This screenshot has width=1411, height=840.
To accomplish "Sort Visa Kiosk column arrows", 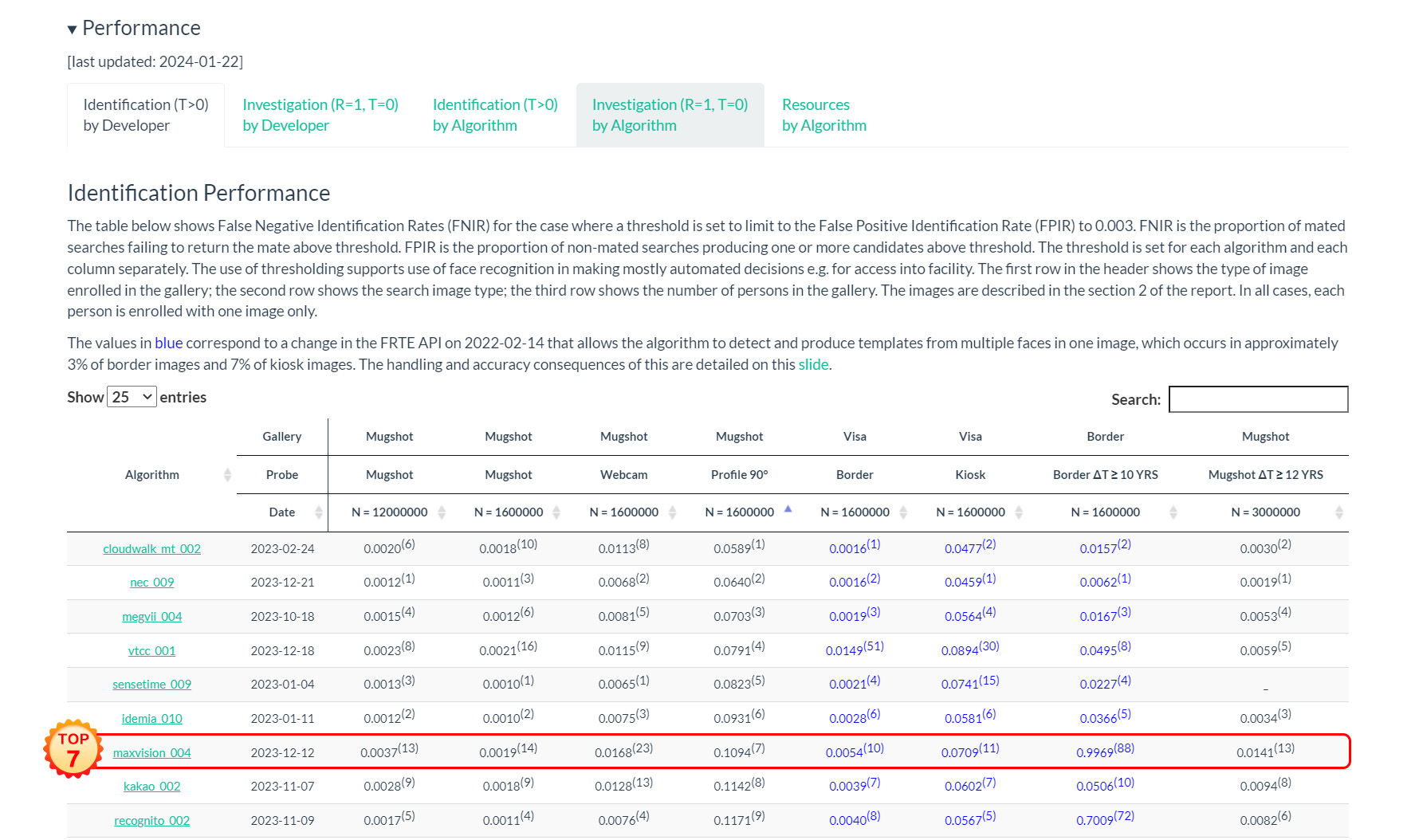I will pos(1019,512).
